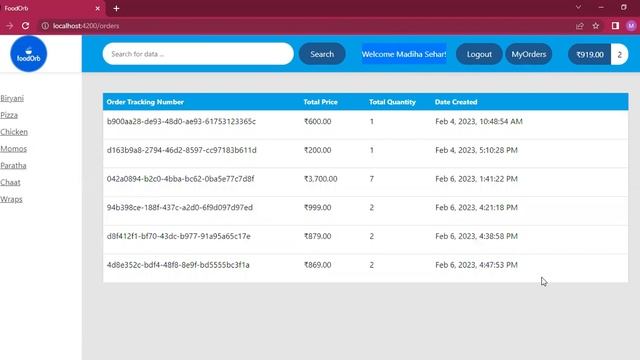The image size is (640, 360).
Task: Select tracking number starting 94b398ce
Action: (180, 207)
